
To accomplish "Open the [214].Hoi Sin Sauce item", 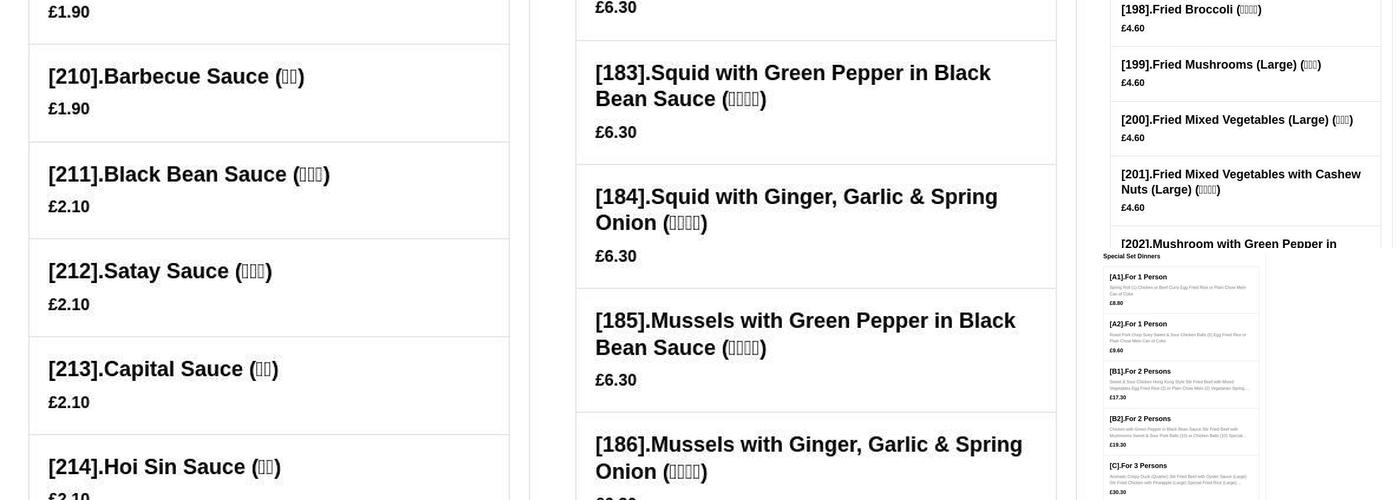I will point(269,467).
